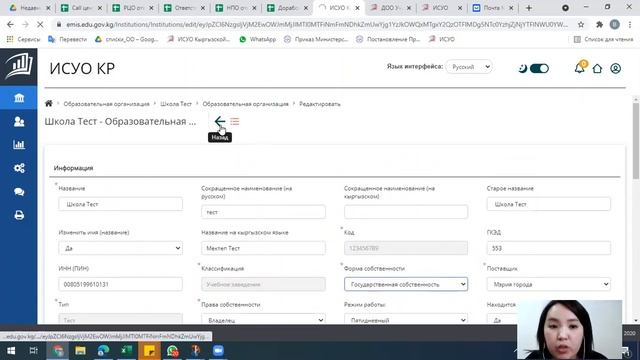Image resolution: width=640 pixels, height=360 pixels.
Task: Open the chat messages sidebar icon
Action: click(19, 191)
